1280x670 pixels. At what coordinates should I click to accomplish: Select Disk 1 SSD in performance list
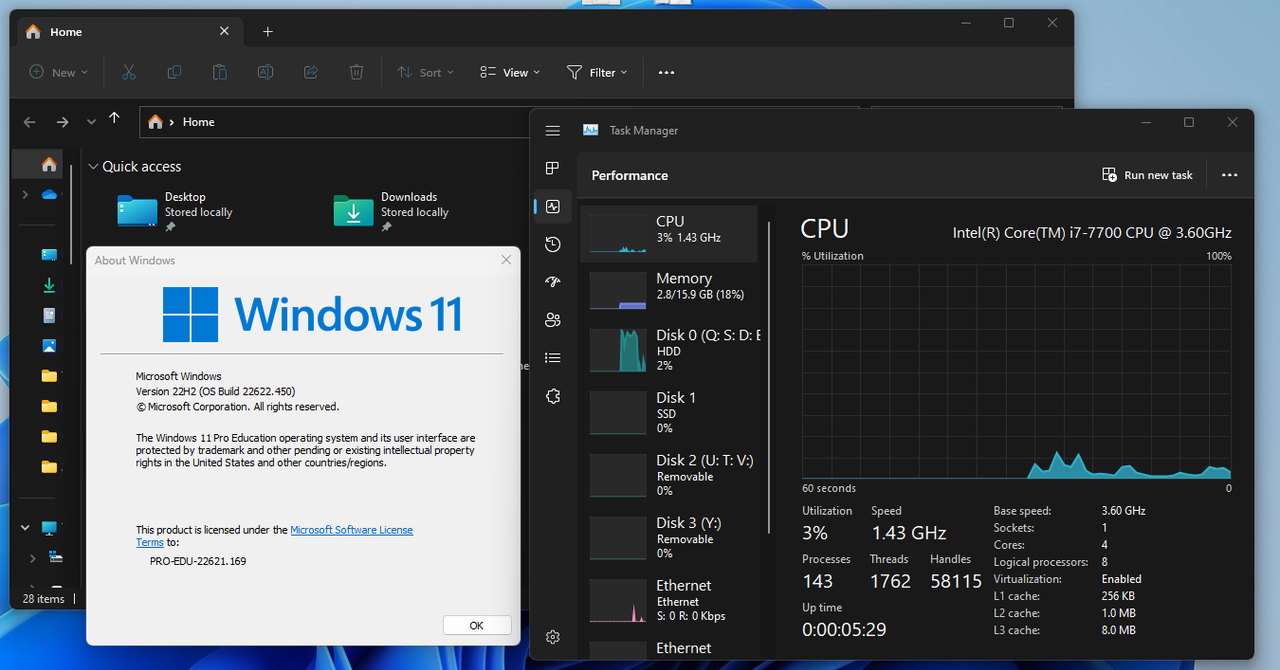669,412
